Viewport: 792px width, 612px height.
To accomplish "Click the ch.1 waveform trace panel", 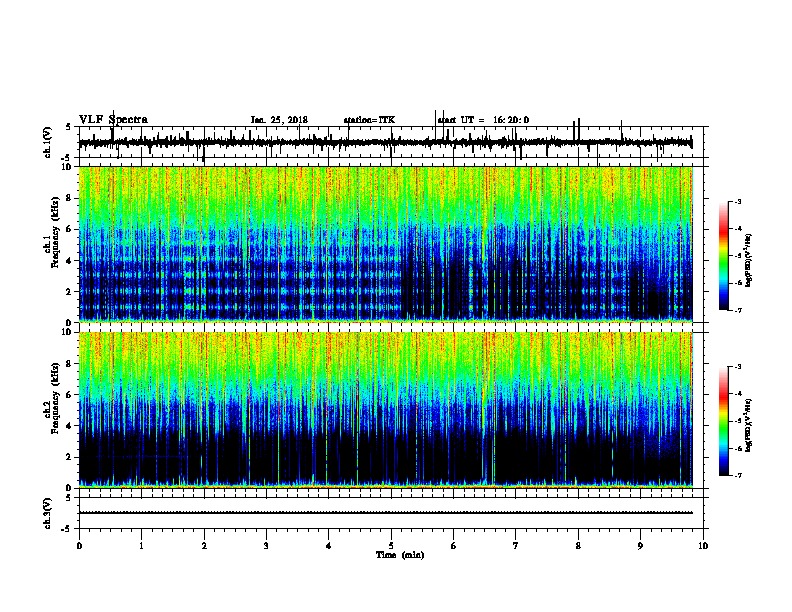I will click(x=391, y=142).
